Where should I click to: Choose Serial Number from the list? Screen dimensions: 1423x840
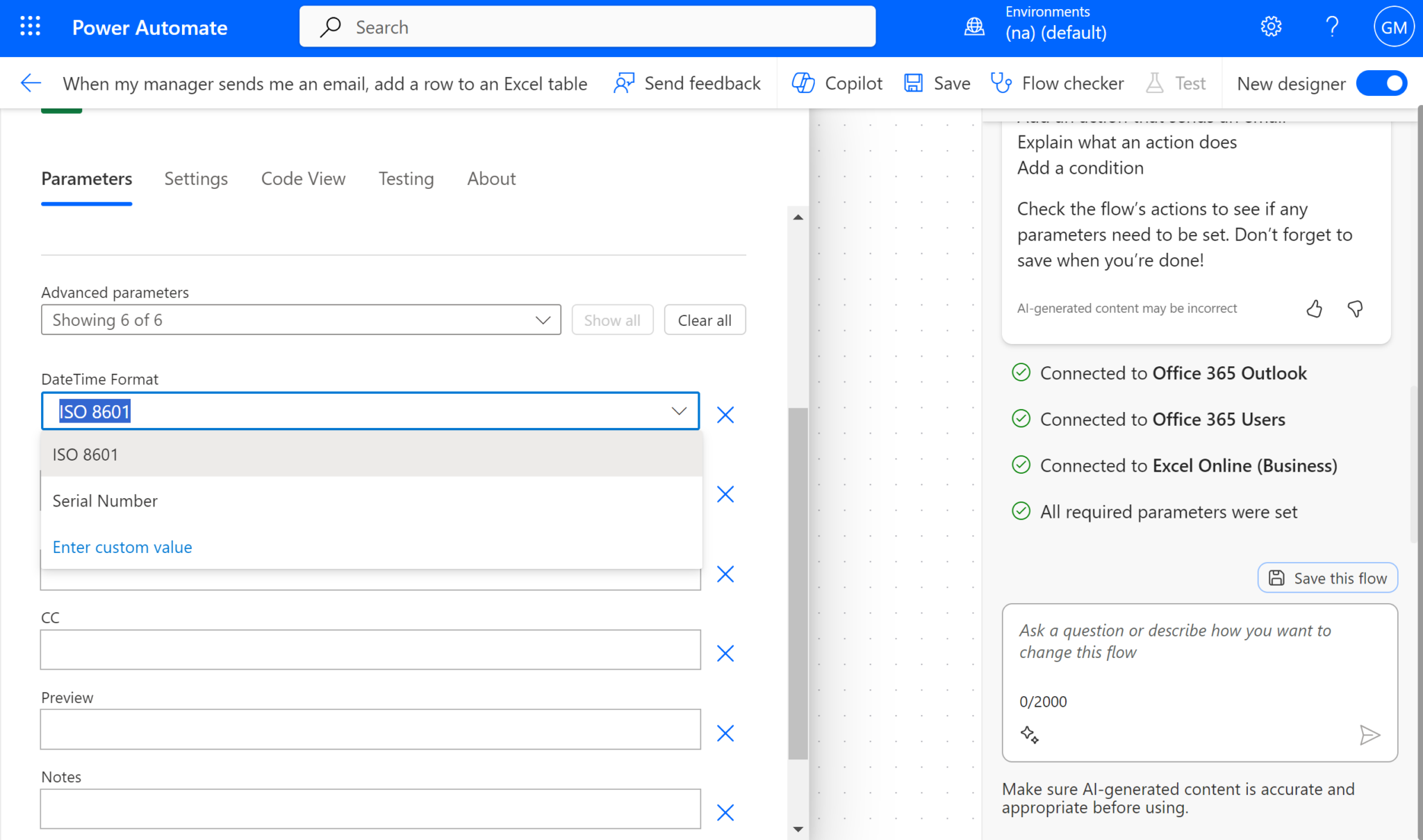105,501
